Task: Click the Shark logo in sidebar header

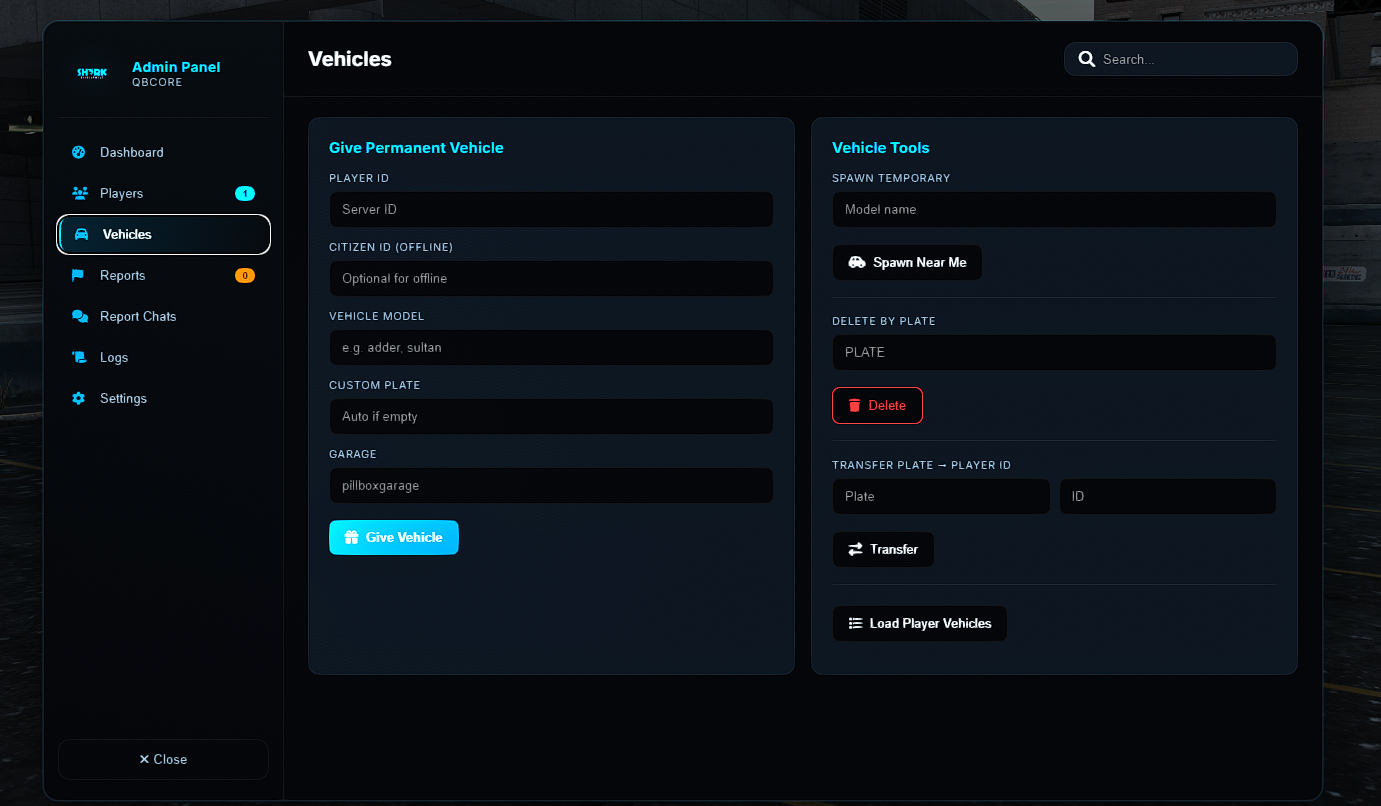Action: pyautogui.click(x=92, y=73)
